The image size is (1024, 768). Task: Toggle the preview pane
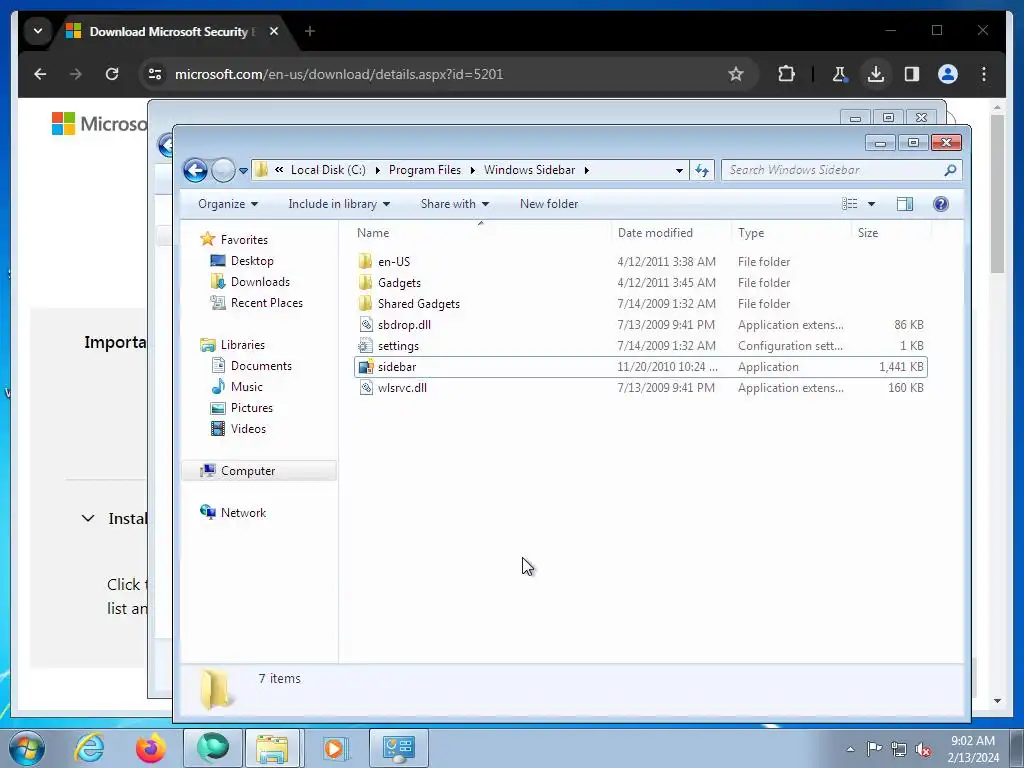(x=904, y=204)
